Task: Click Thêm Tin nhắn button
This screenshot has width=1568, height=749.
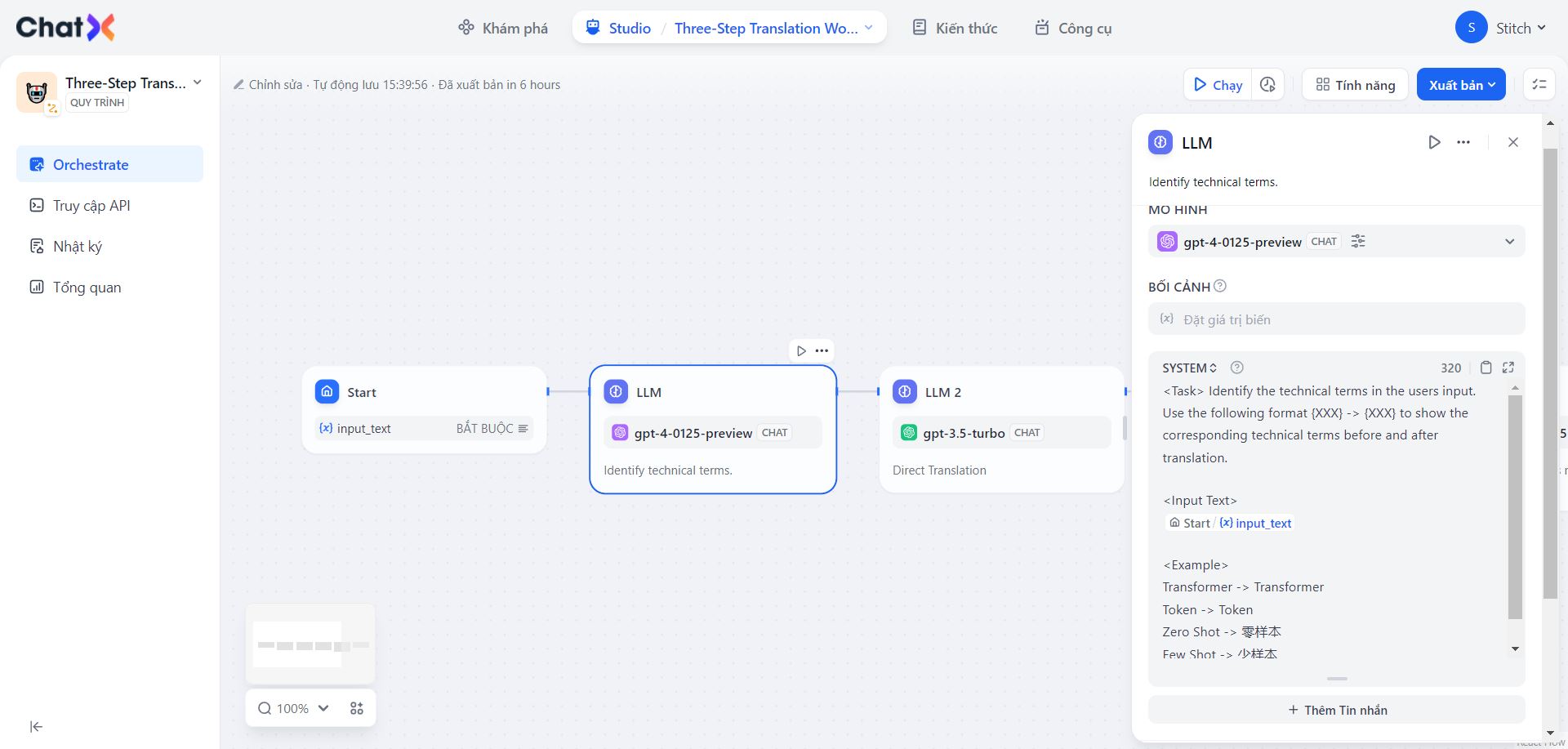Action: click(x=1337, y=710)
